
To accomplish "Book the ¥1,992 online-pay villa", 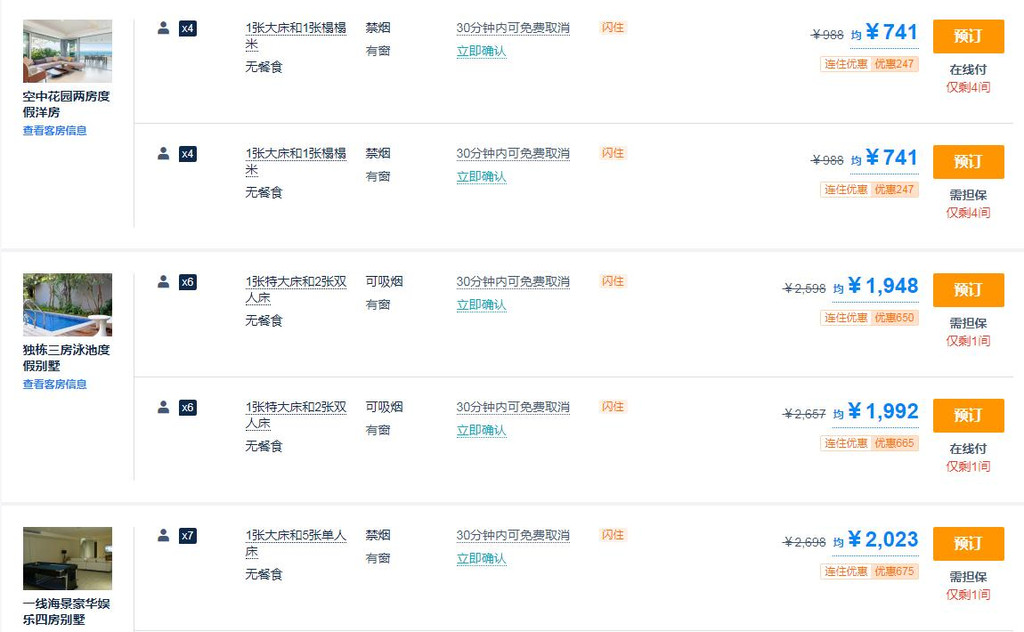I will 967,415.
